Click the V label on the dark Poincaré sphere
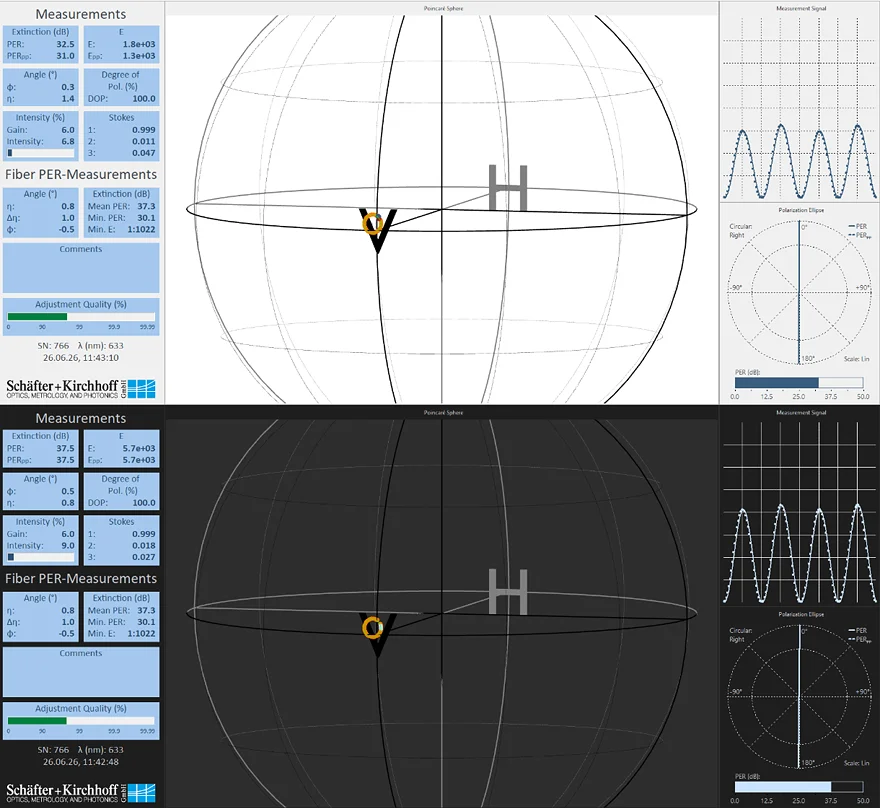 click(x=378, y=635)
